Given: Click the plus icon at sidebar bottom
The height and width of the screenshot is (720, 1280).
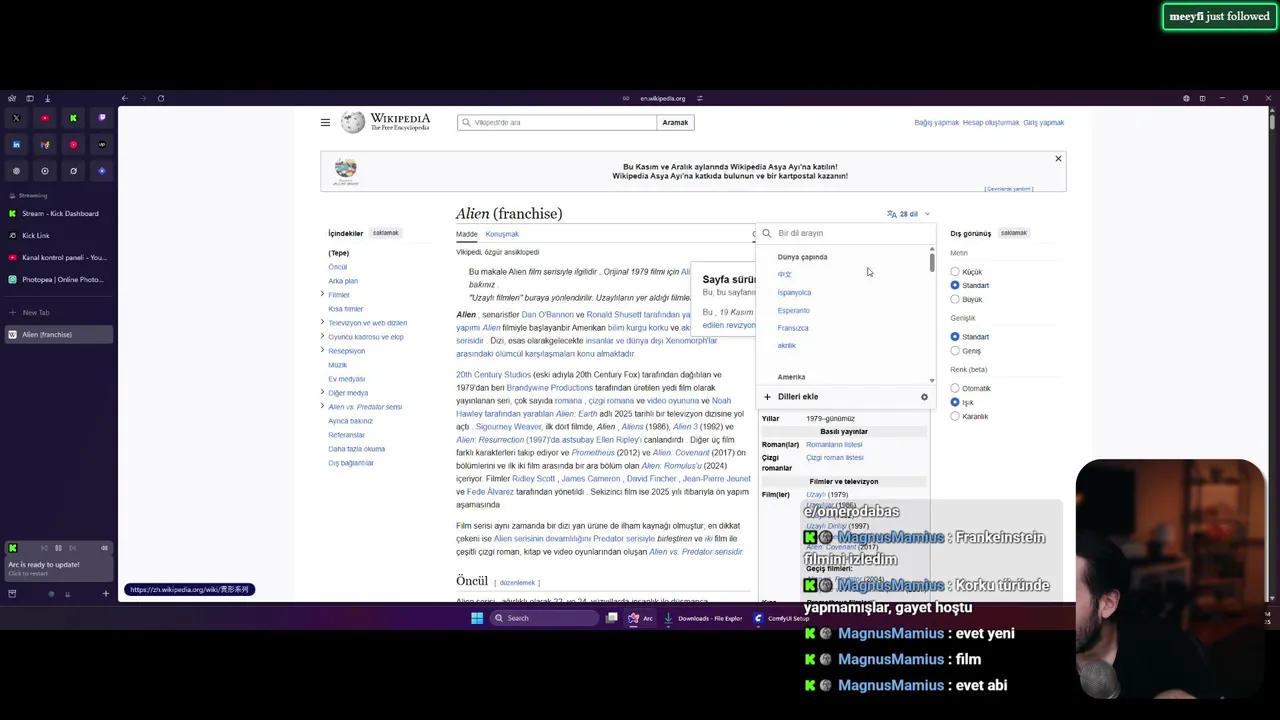Looking at the screenshot, I should pyautogui.click(x=105, y=593).
